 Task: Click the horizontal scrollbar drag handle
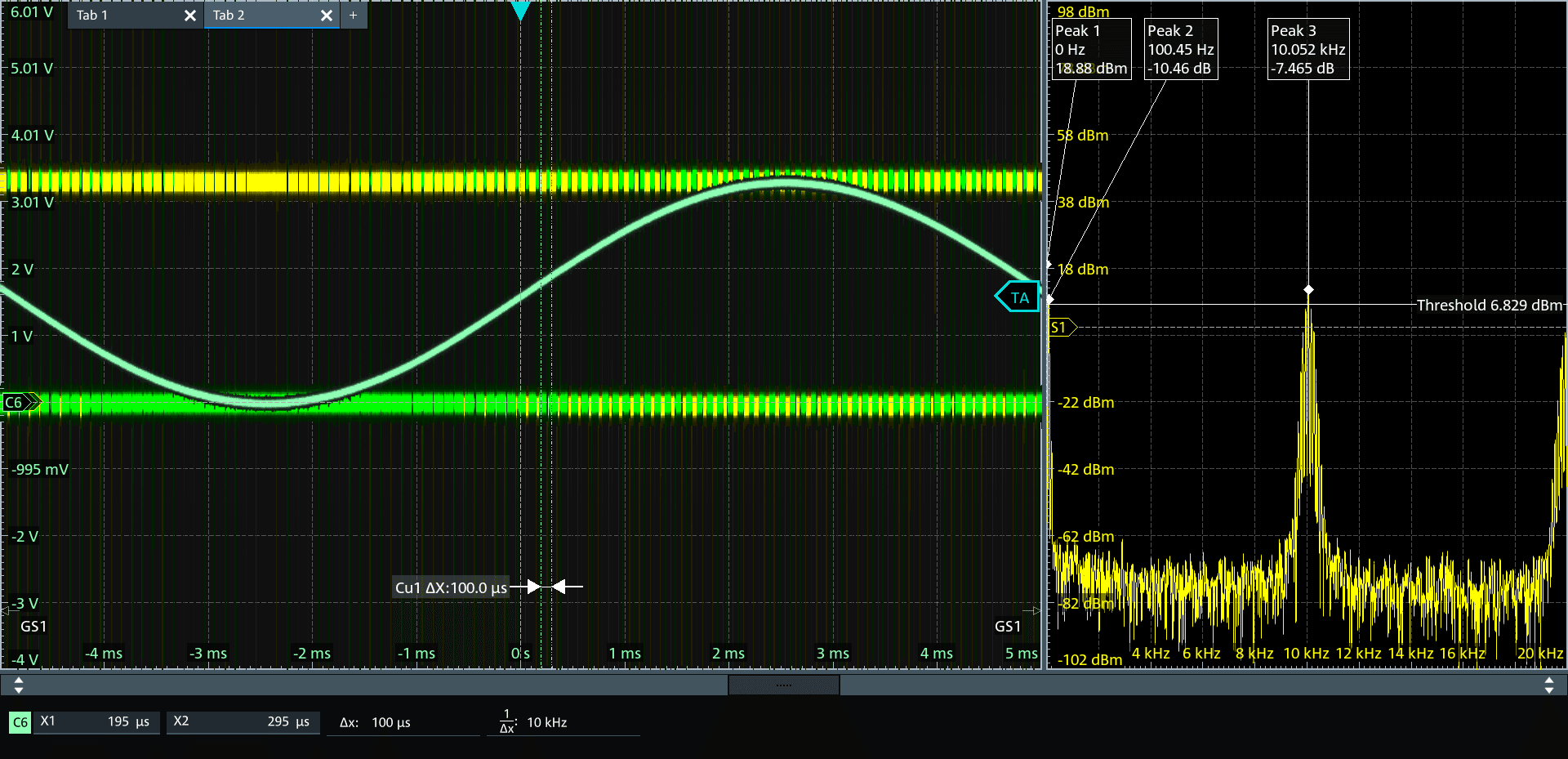coord(783,685)
